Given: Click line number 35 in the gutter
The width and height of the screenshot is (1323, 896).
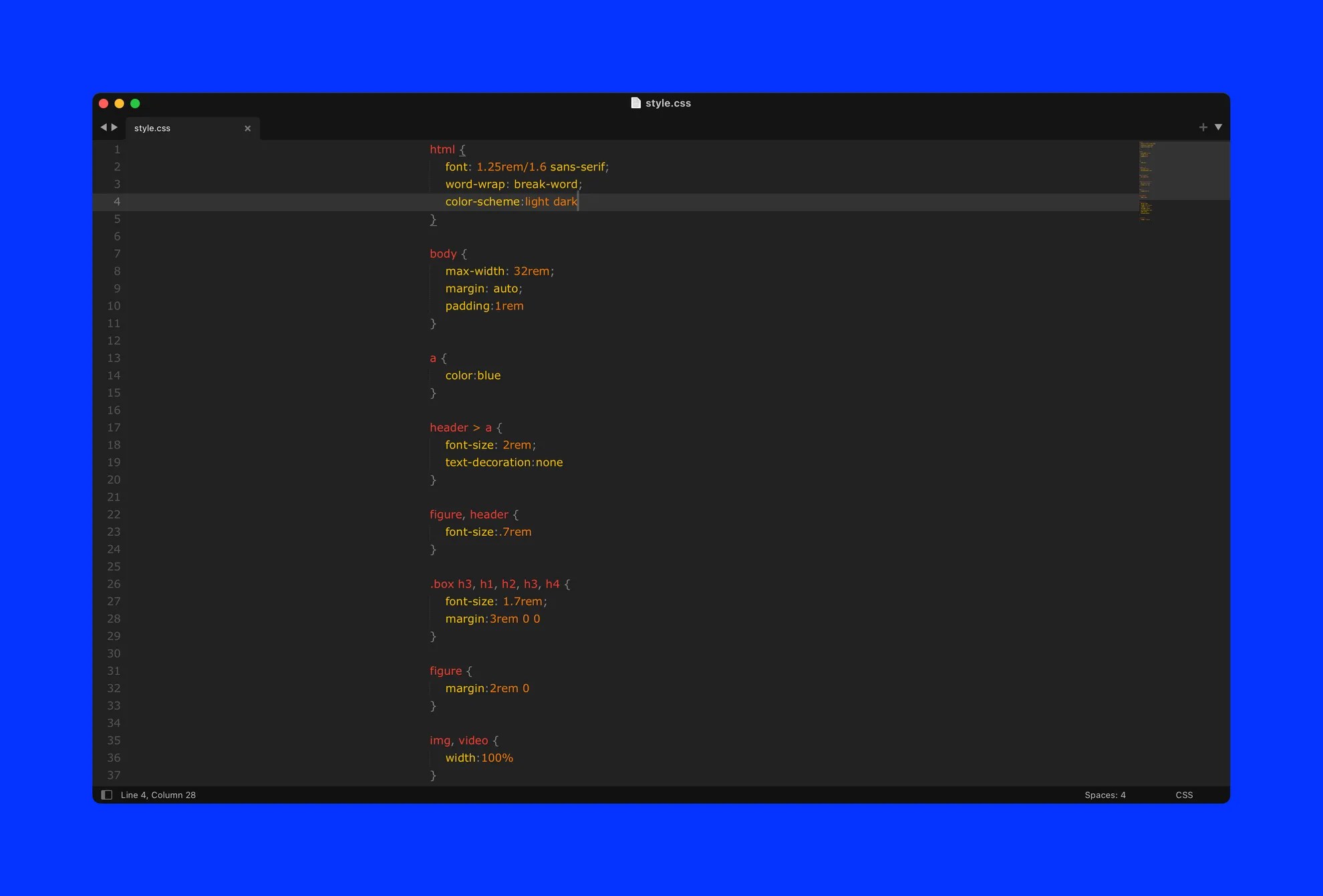Looking at the screenshot, I should tap(114, 740).
